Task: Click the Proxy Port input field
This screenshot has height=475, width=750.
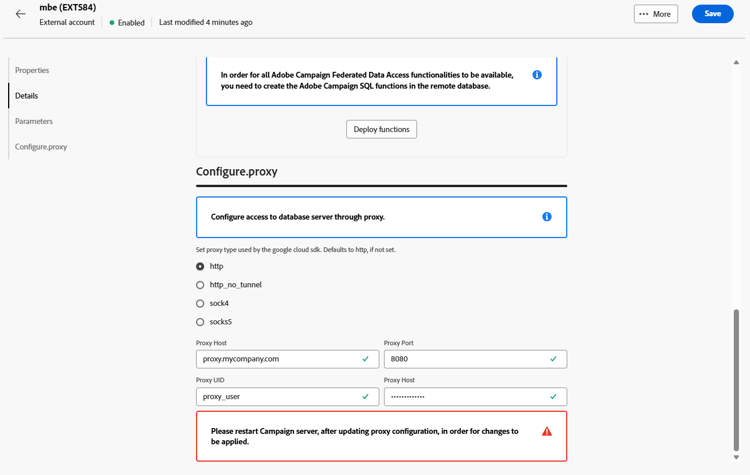Action: tap(475, 359)
